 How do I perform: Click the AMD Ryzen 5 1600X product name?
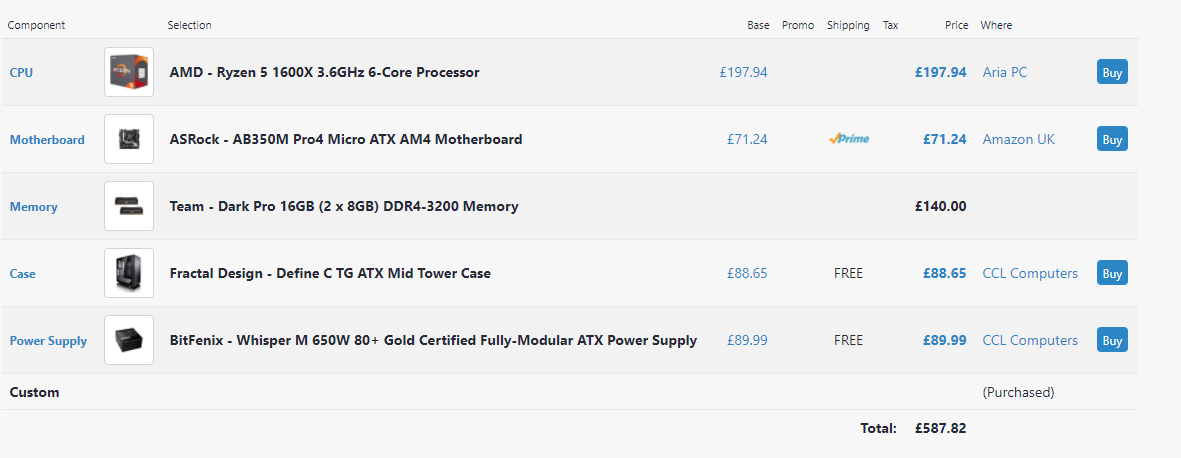[x=324, y=72]
